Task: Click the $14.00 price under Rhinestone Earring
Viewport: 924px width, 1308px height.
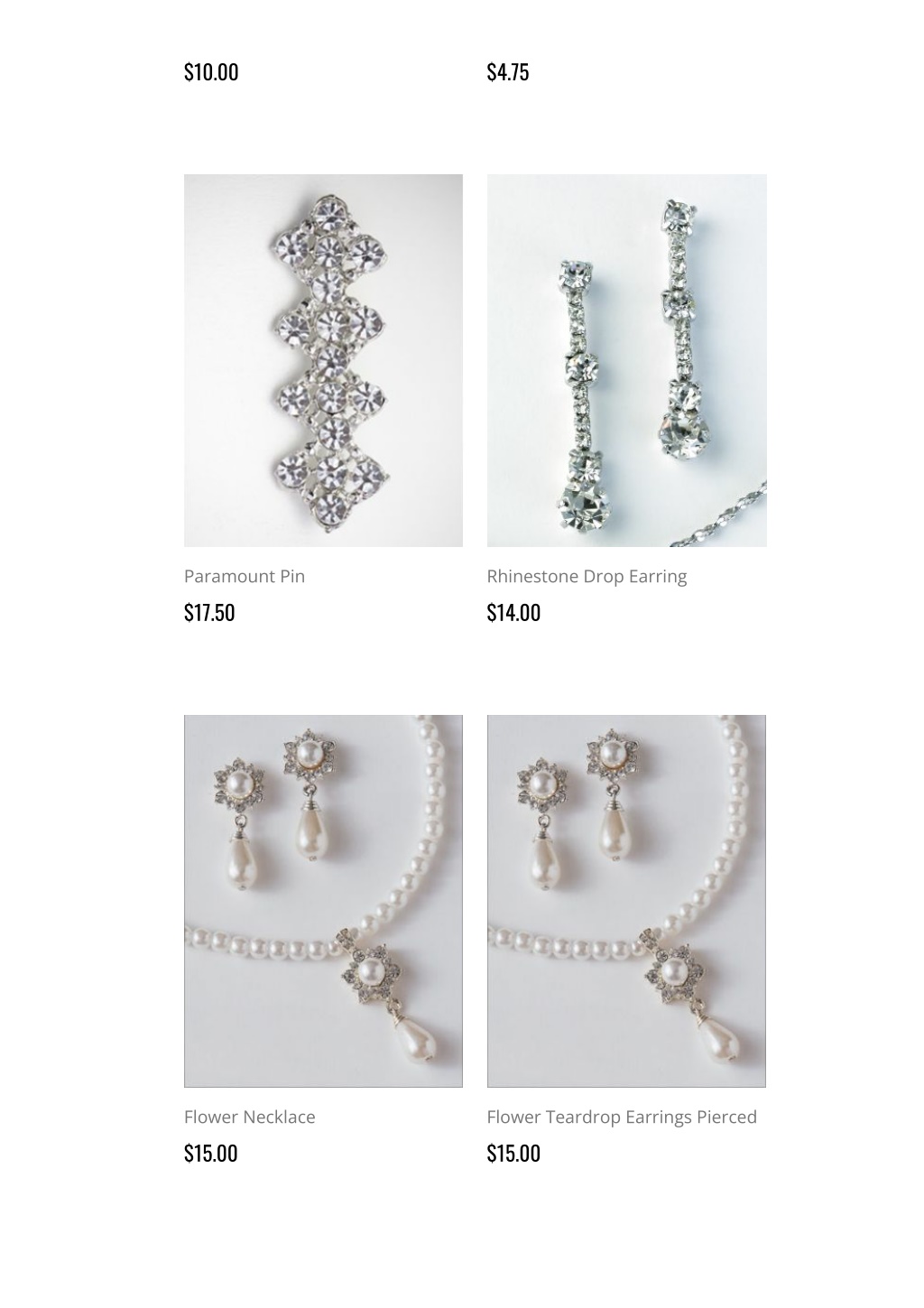Action: (513, 612)
